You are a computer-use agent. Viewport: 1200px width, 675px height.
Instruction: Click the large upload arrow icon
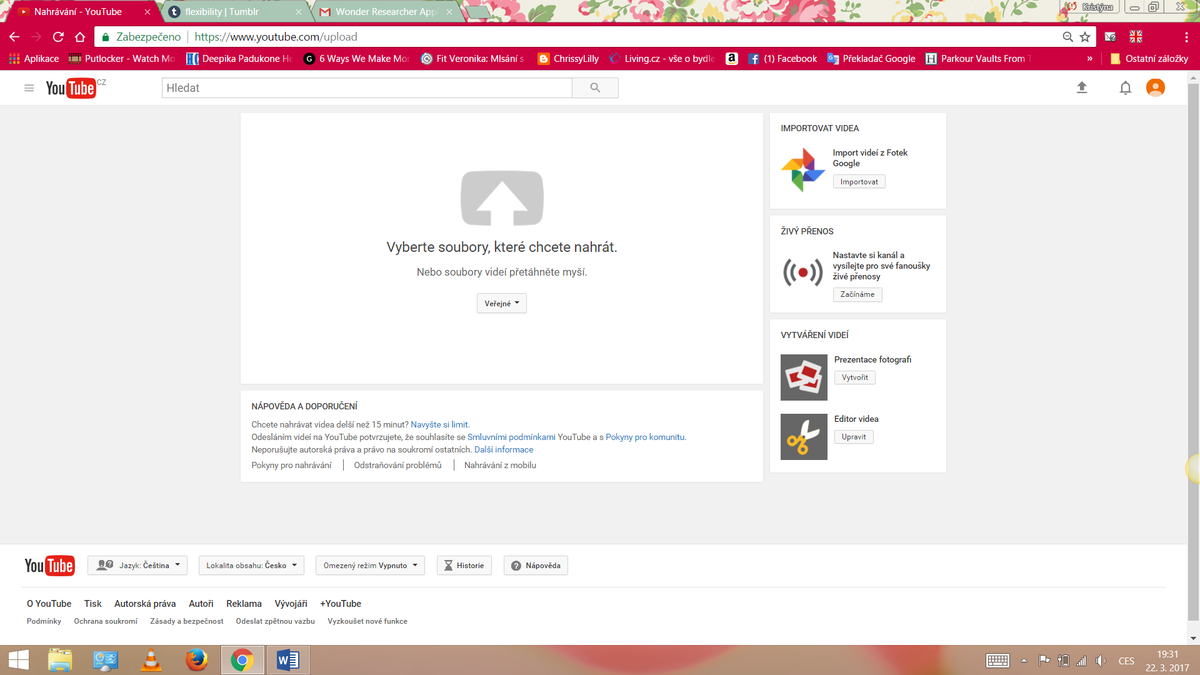coord(501,198)
